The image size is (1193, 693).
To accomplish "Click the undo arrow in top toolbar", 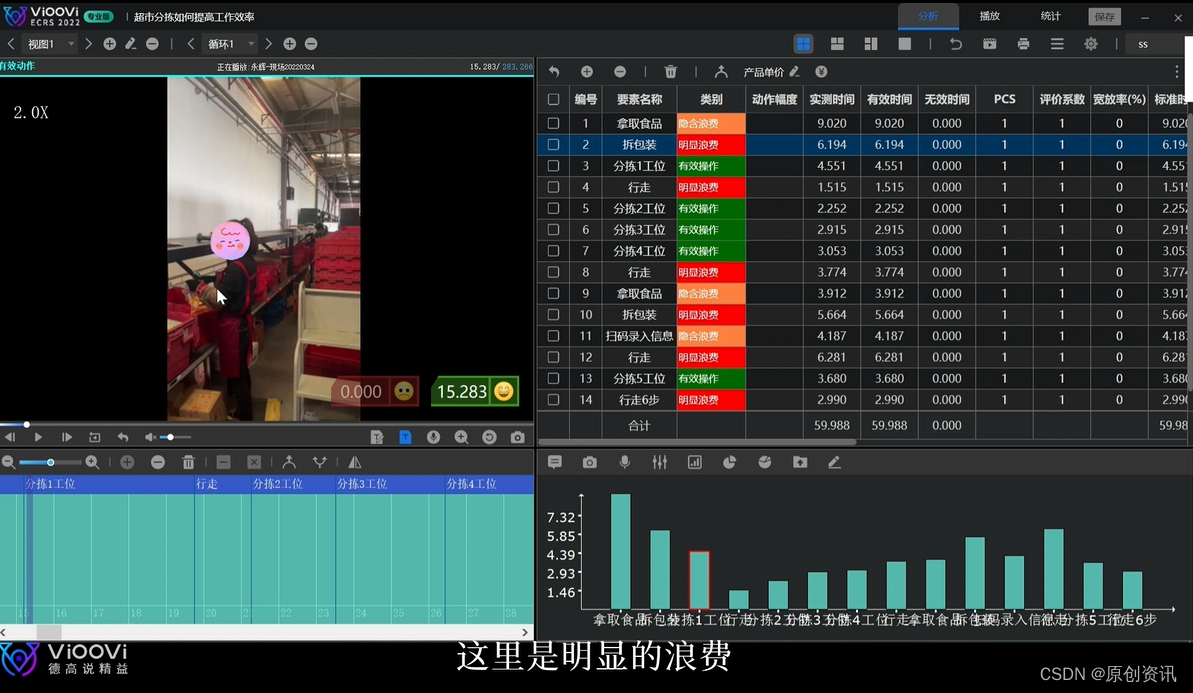I will [956, 44].
